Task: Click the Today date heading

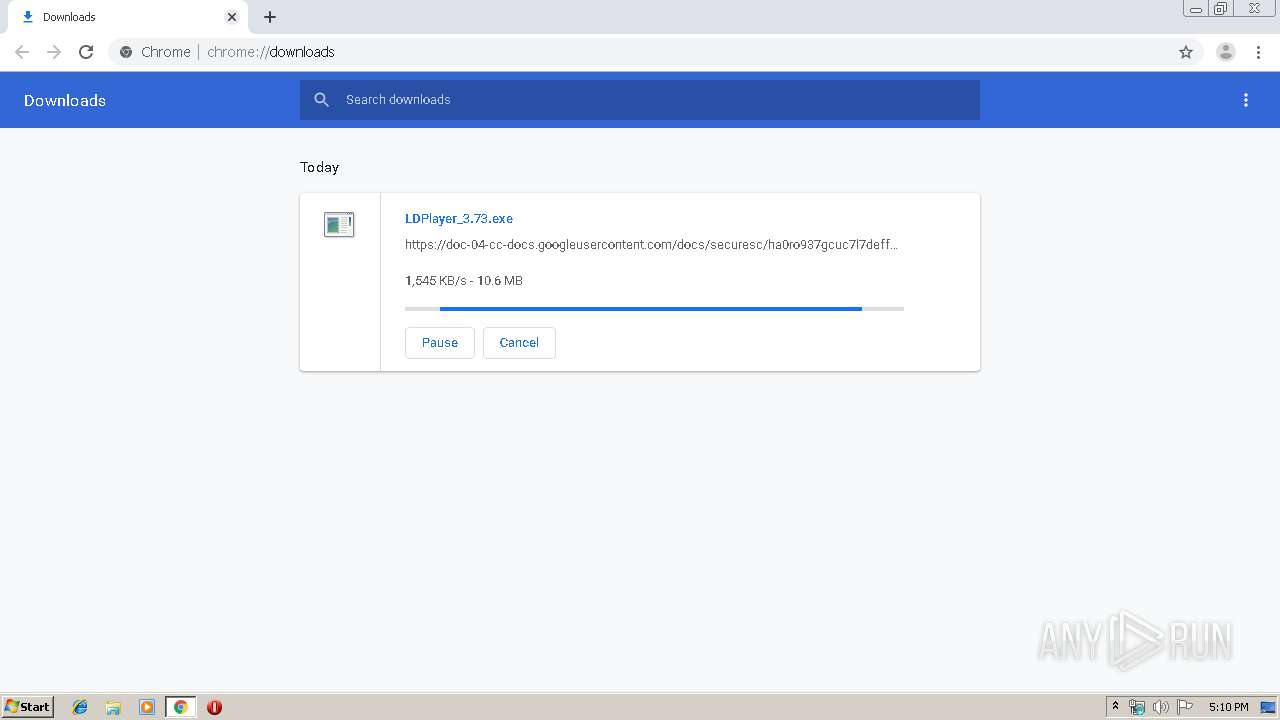Action: point(320,167)
